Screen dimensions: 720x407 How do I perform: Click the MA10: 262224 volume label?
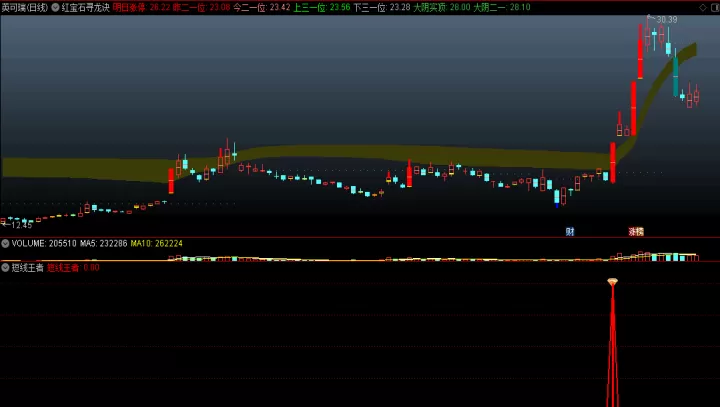157,243
